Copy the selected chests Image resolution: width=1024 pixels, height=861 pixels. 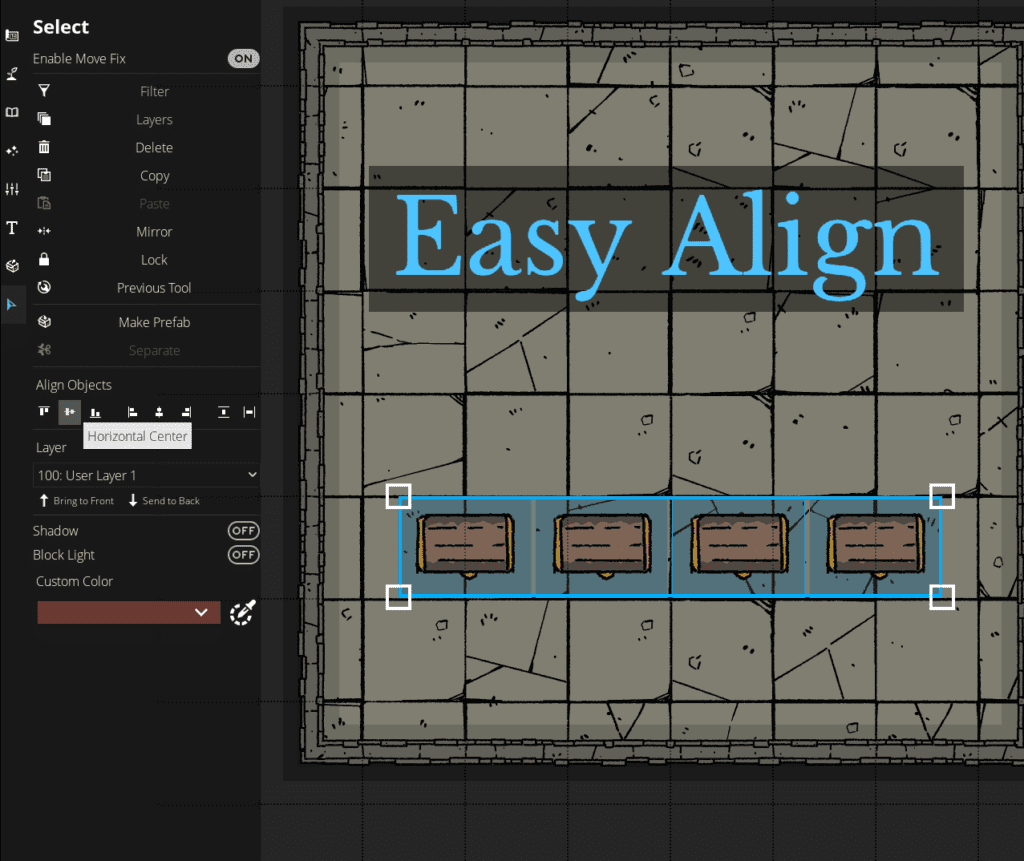click(147, 176)
